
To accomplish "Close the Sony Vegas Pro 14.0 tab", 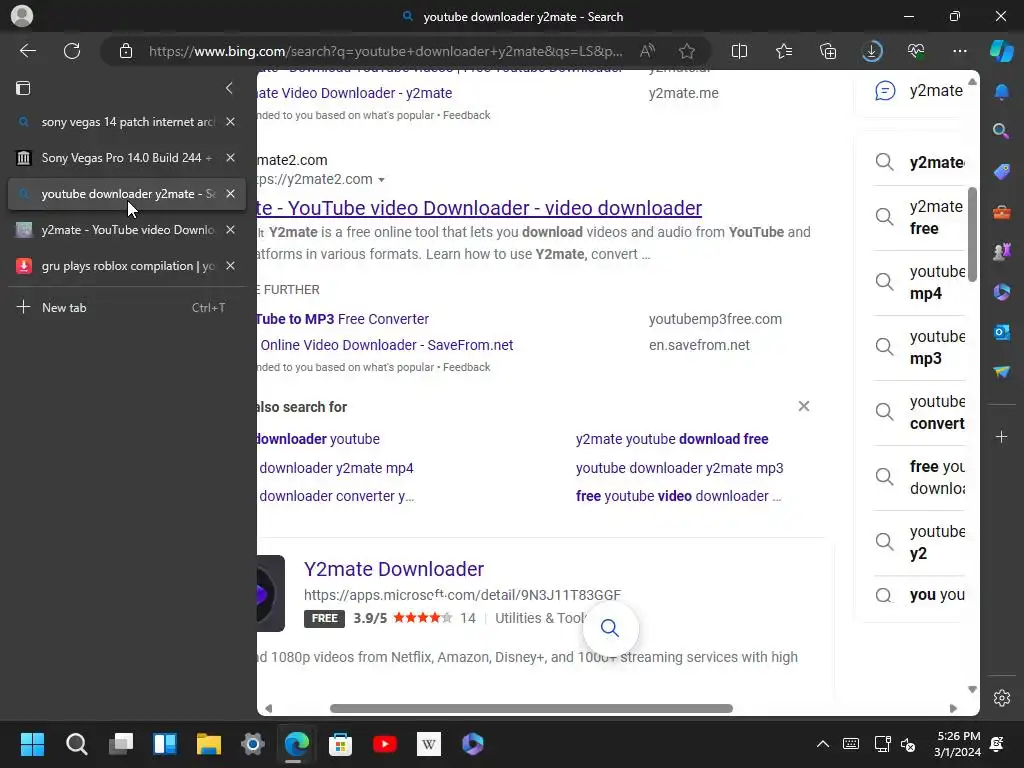I will click(231, 158).
